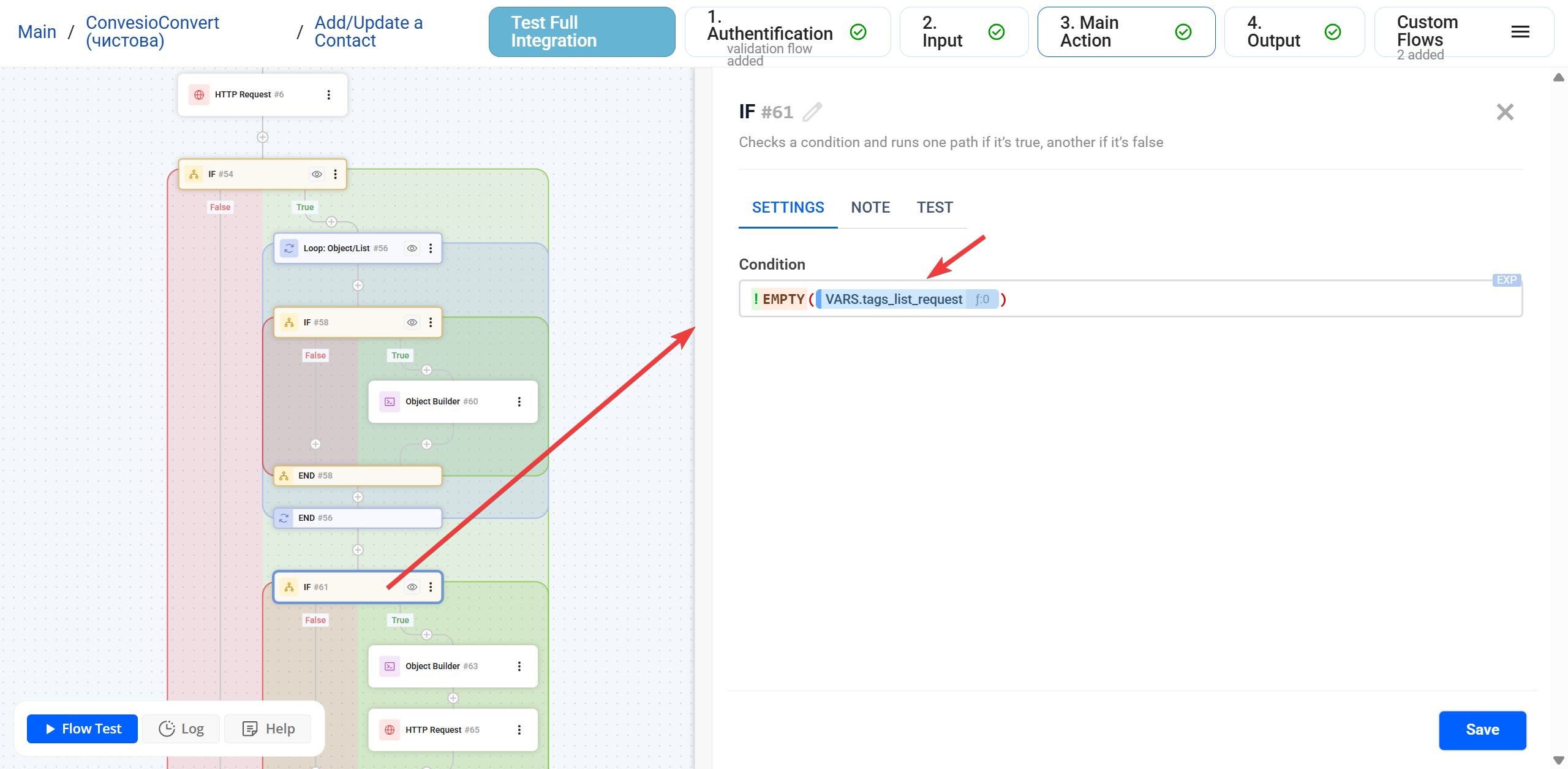This screenshot has height=769, width=1568.
Task: Click the Custom Flows hamburger menu icon
Action: 1520,32
